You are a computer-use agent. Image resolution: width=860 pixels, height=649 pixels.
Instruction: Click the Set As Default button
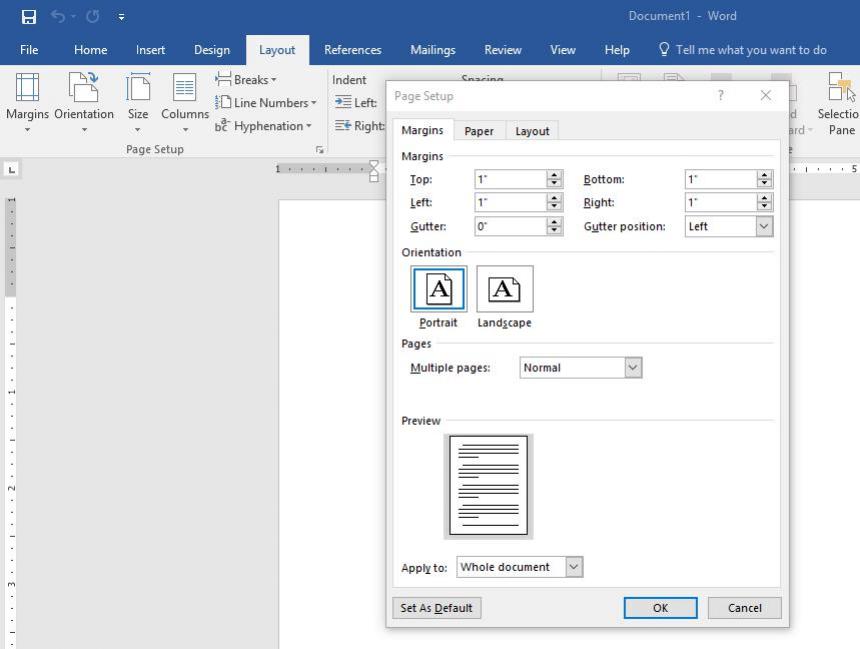point(437,608)
